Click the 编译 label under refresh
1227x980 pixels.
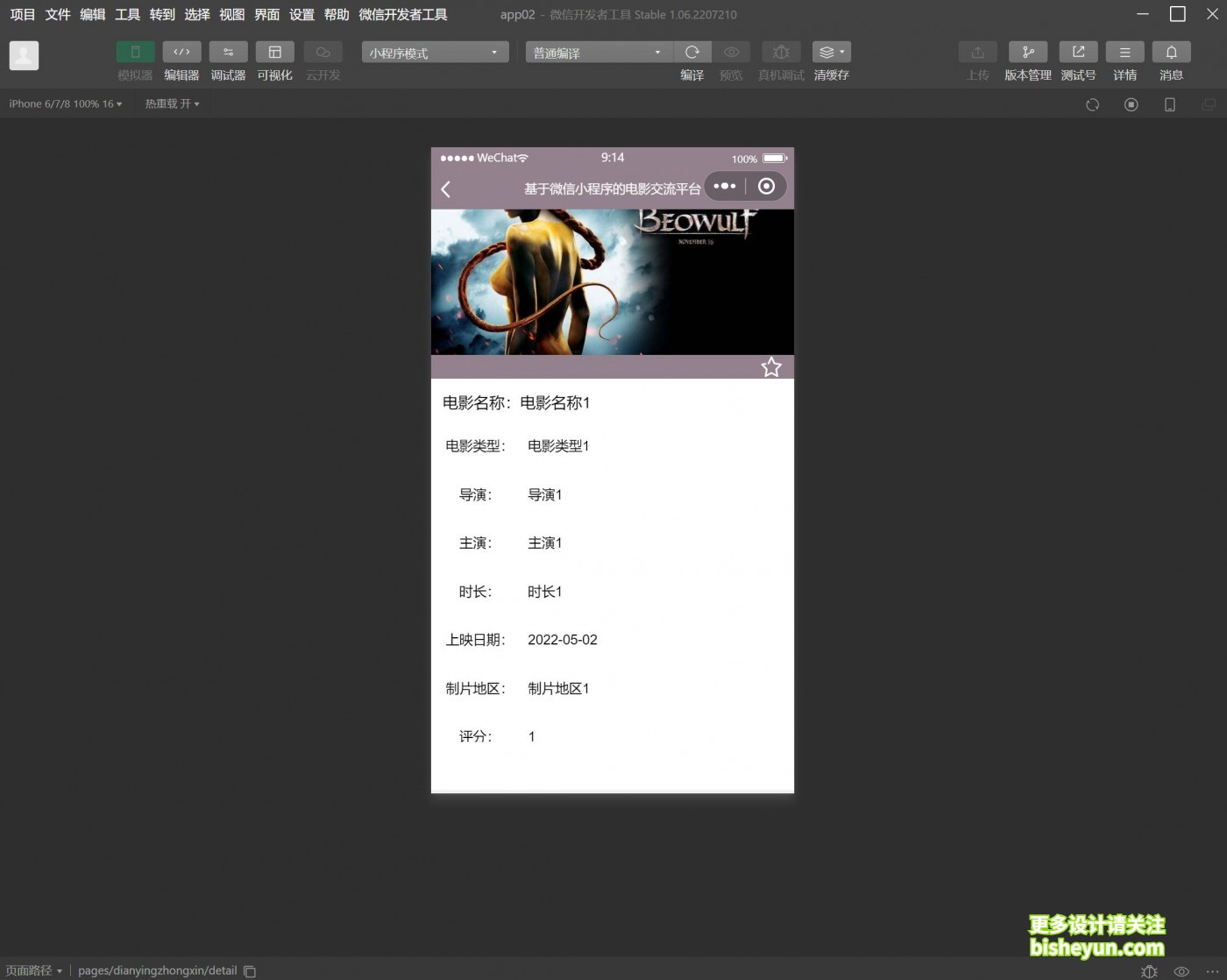click(692, 75)
